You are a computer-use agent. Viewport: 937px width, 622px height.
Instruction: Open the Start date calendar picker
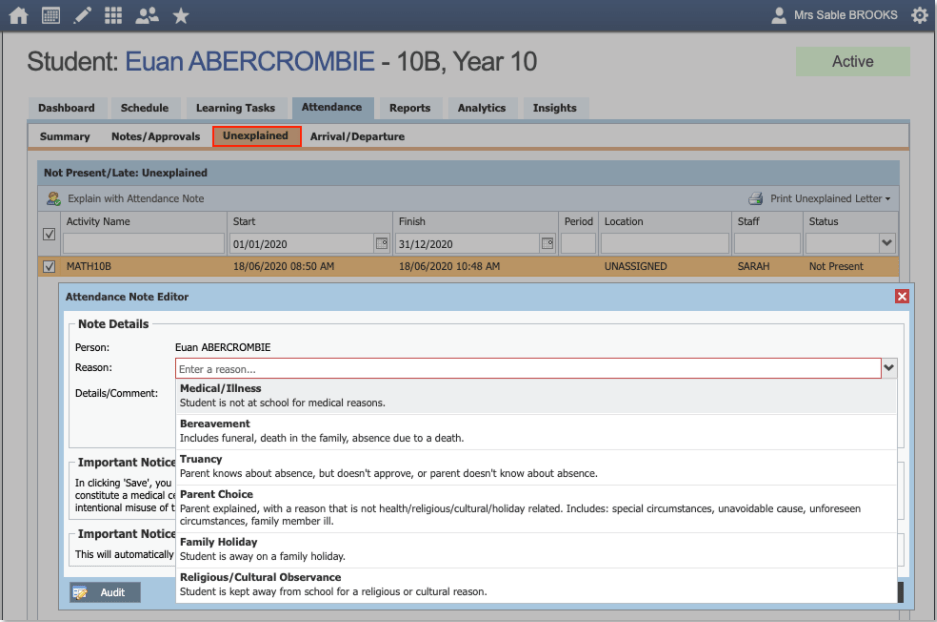(x=381, y=243)
